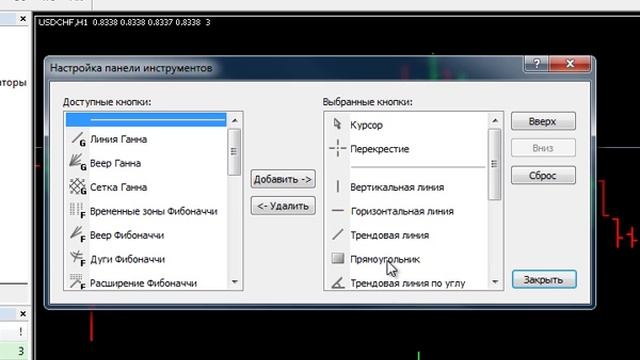
Task: Click the USDCHF,H1 chart header text
Action: (x=63, y=22)
